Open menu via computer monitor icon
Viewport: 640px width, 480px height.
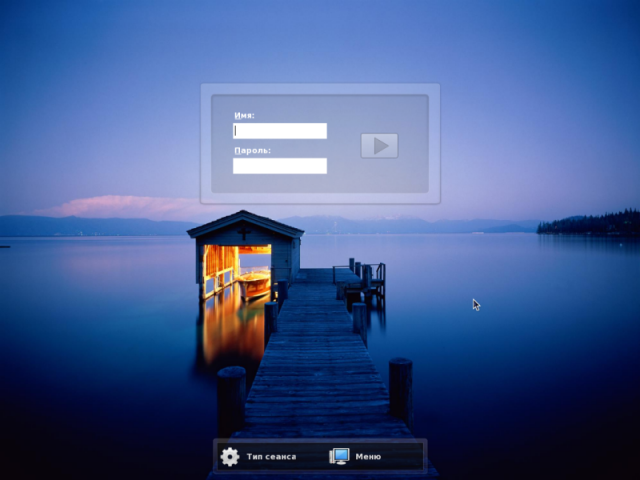[x=340, y=456]
